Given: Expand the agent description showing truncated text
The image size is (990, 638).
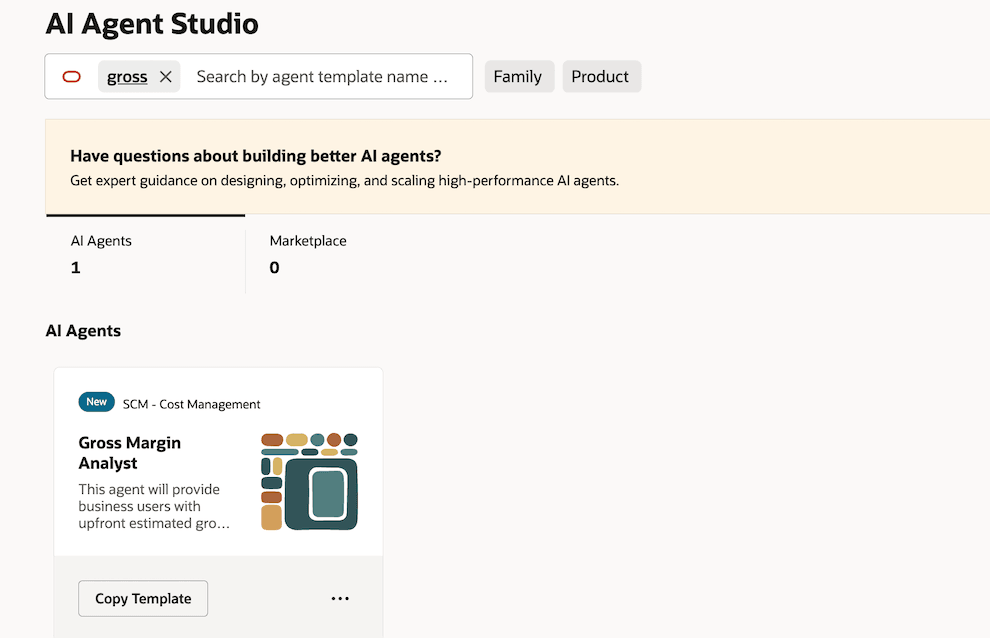Looking at the screenshot, I should click(155, 506).
